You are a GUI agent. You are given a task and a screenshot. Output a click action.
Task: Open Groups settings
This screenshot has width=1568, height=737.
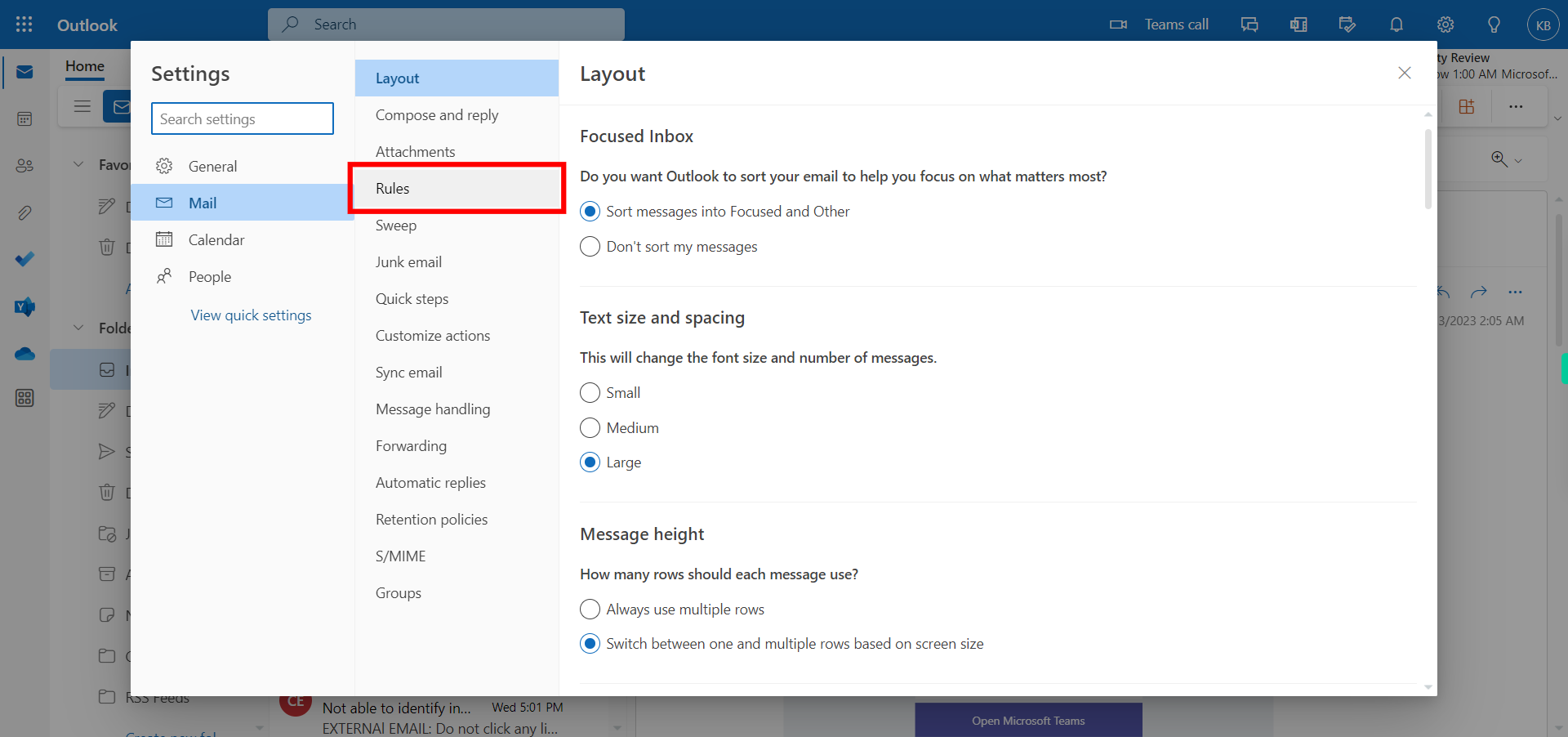pyautogui.click(x=457, y=593)
